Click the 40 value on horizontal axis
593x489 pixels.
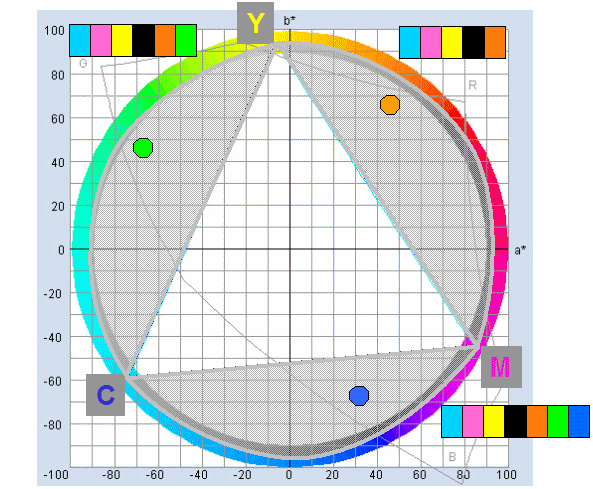(x=377, y=475)
